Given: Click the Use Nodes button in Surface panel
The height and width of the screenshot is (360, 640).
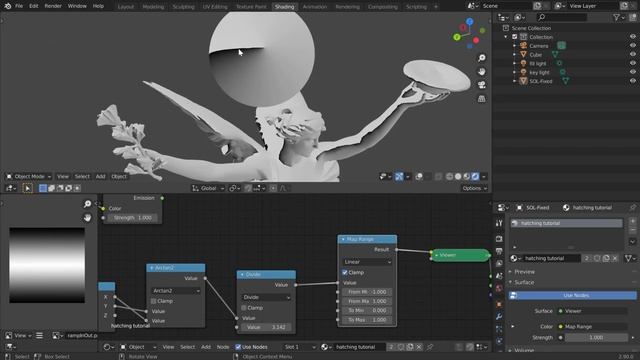Looking at the screenshot, I should click(572, 295).
